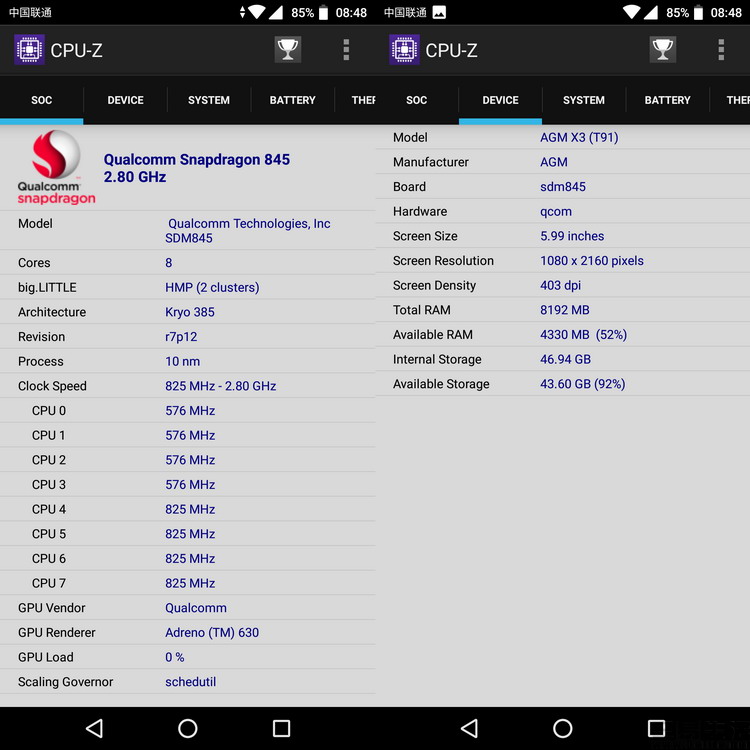This screenshot has height=750, width=750.
Task: Select GPU Vendor value 'Qualcomm'
Action: [x=196, y=608]
